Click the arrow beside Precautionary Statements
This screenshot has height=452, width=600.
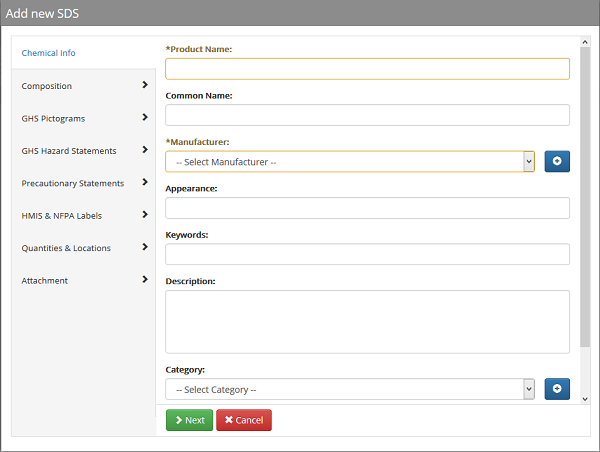point(145,183)
